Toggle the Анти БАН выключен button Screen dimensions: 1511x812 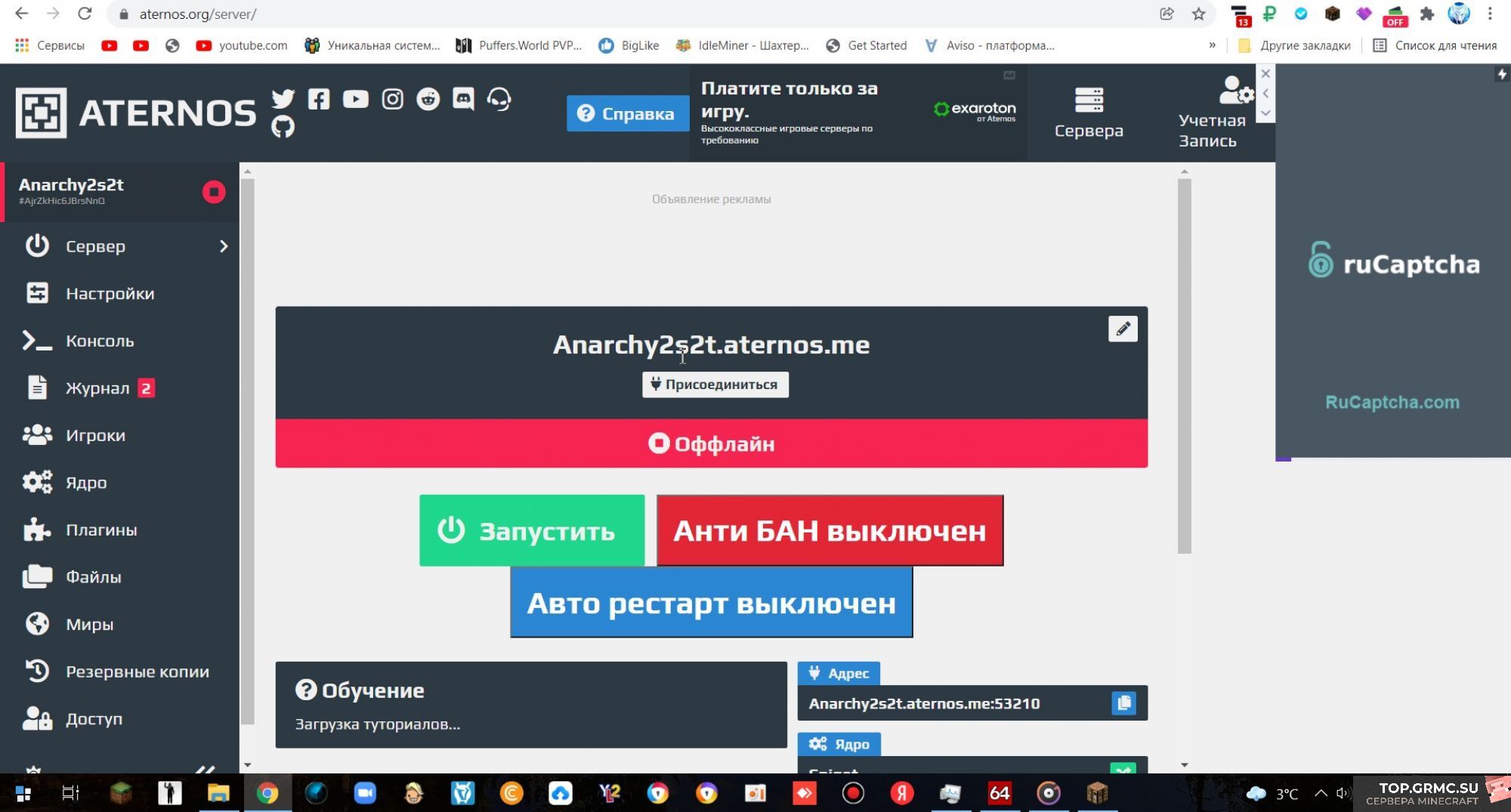click(830, 530)
